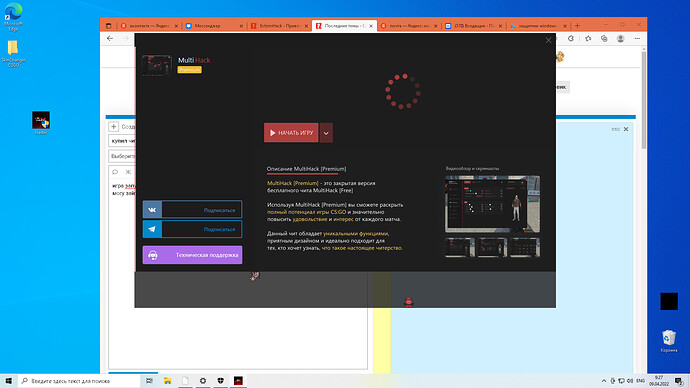690x388 pixels.
Task: Open Microsoft Edge desktop shortcut
Action: click(13, 17)
